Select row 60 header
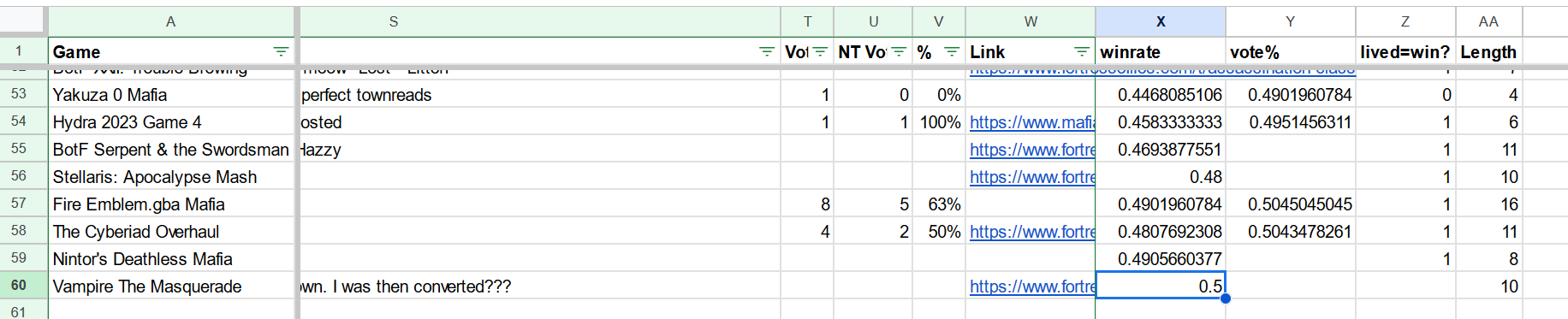 (19, 286)
